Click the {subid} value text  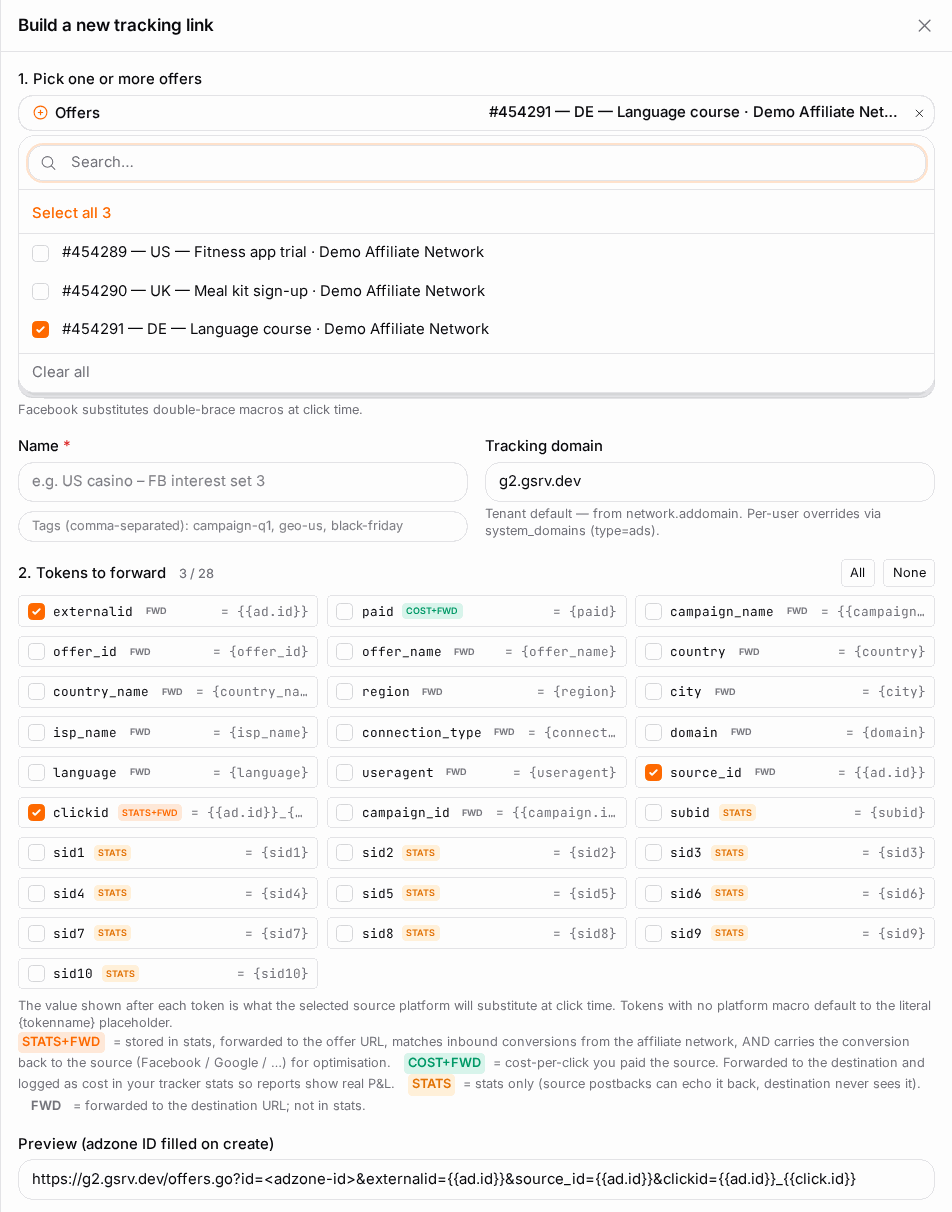point(898,813)
